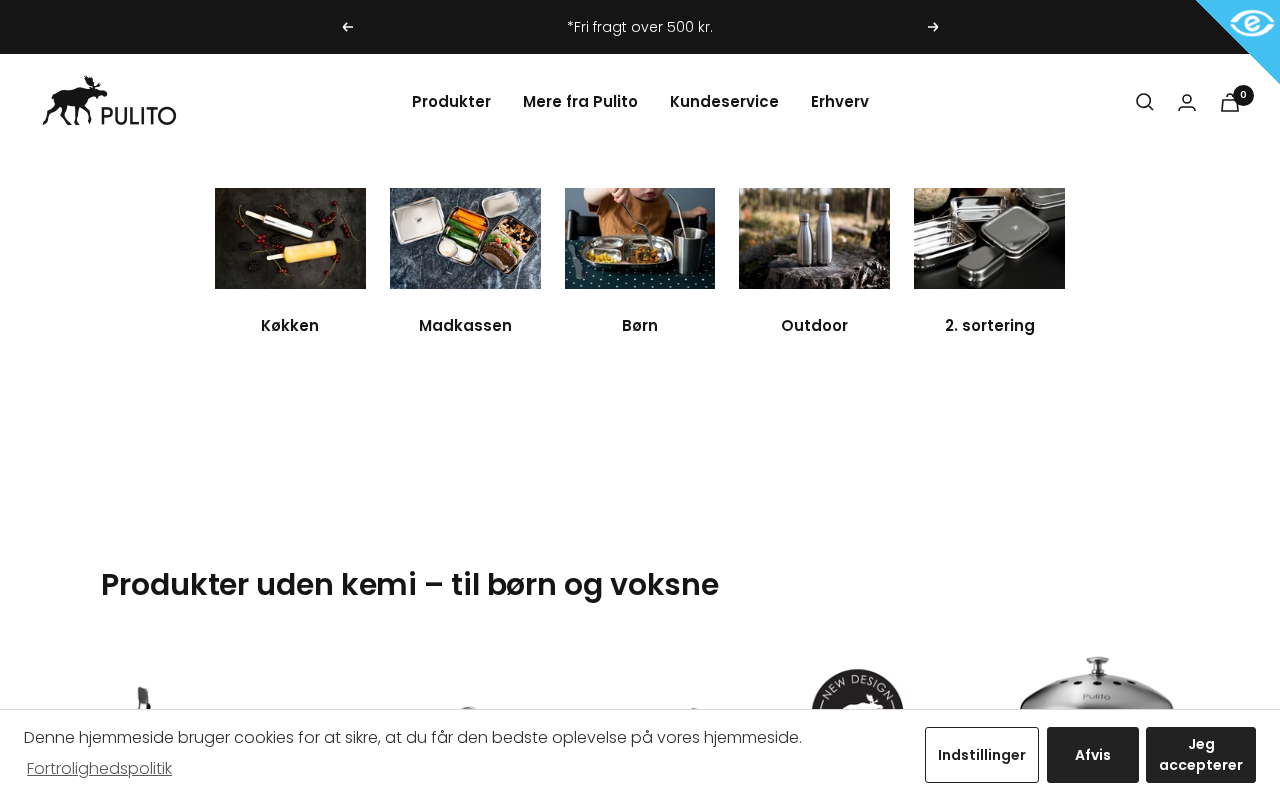Open the Erhverv menu item
Screen dimensions: 1280x800
point(840,102)
